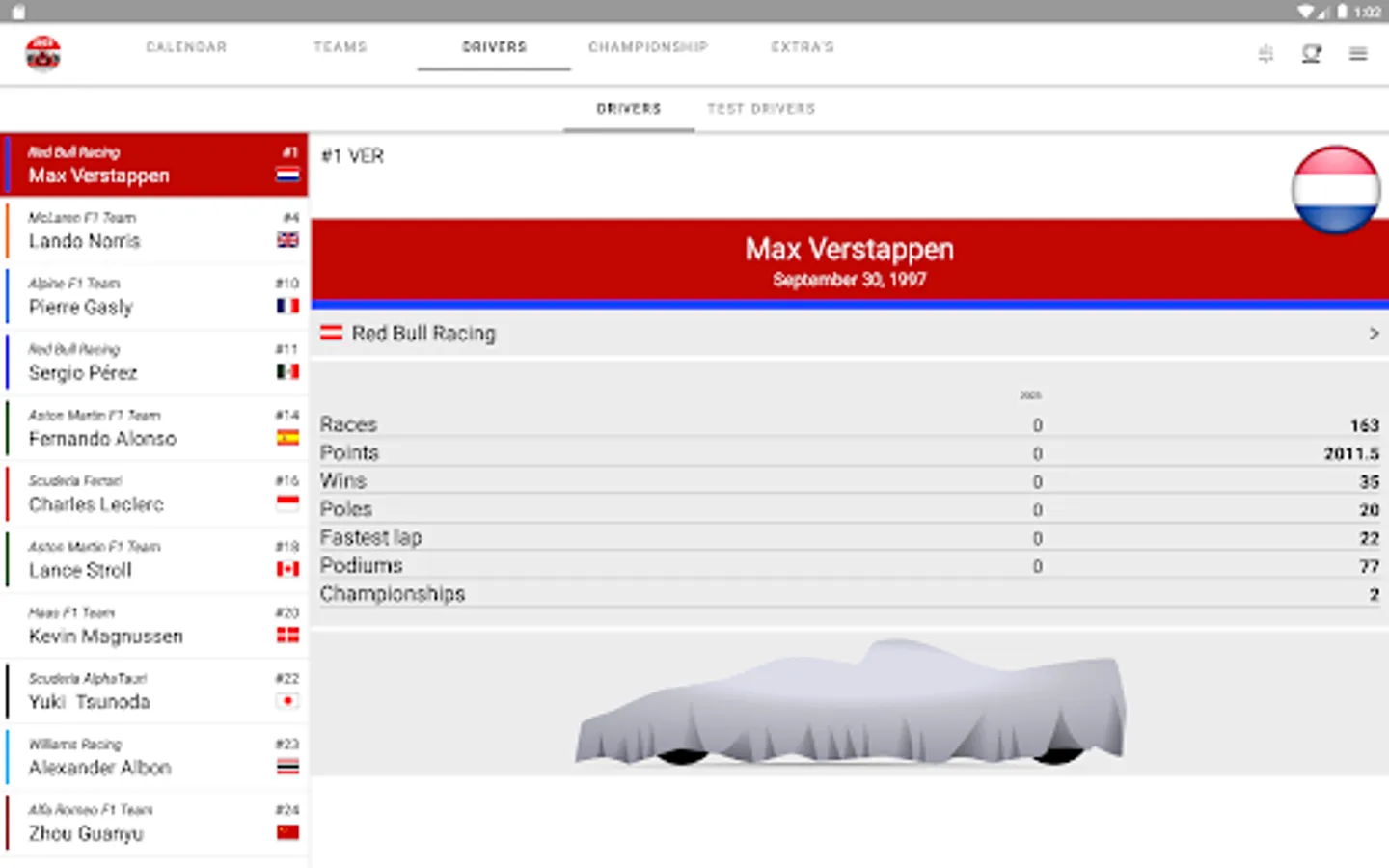This screenshot has width=1389, height=868.
Task: Select driver Lando Norris
Action: click(x=154, y=231)
